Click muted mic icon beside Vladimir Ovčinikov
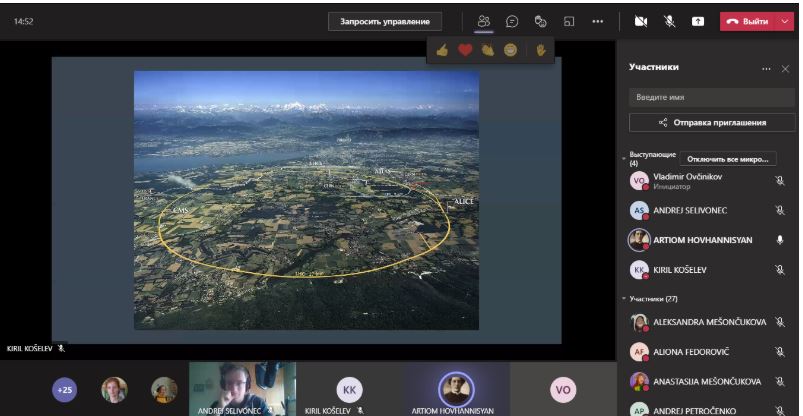 pos(779,181)
